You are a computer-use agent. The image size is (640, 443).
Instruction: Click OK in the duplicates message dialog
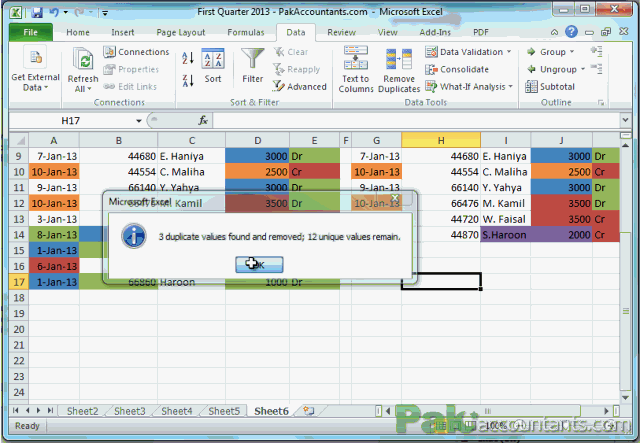[x=259, y=265]
